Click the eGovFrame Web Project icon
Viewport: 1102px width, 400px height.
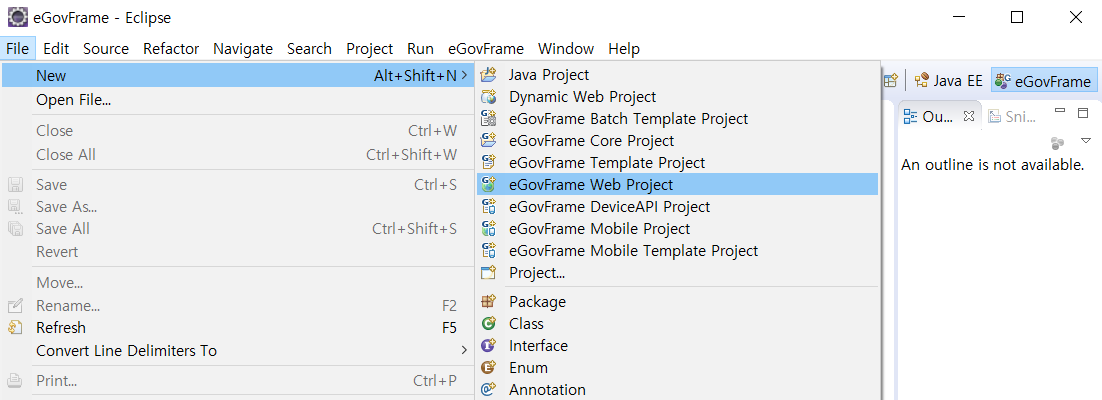coord(488,184)
